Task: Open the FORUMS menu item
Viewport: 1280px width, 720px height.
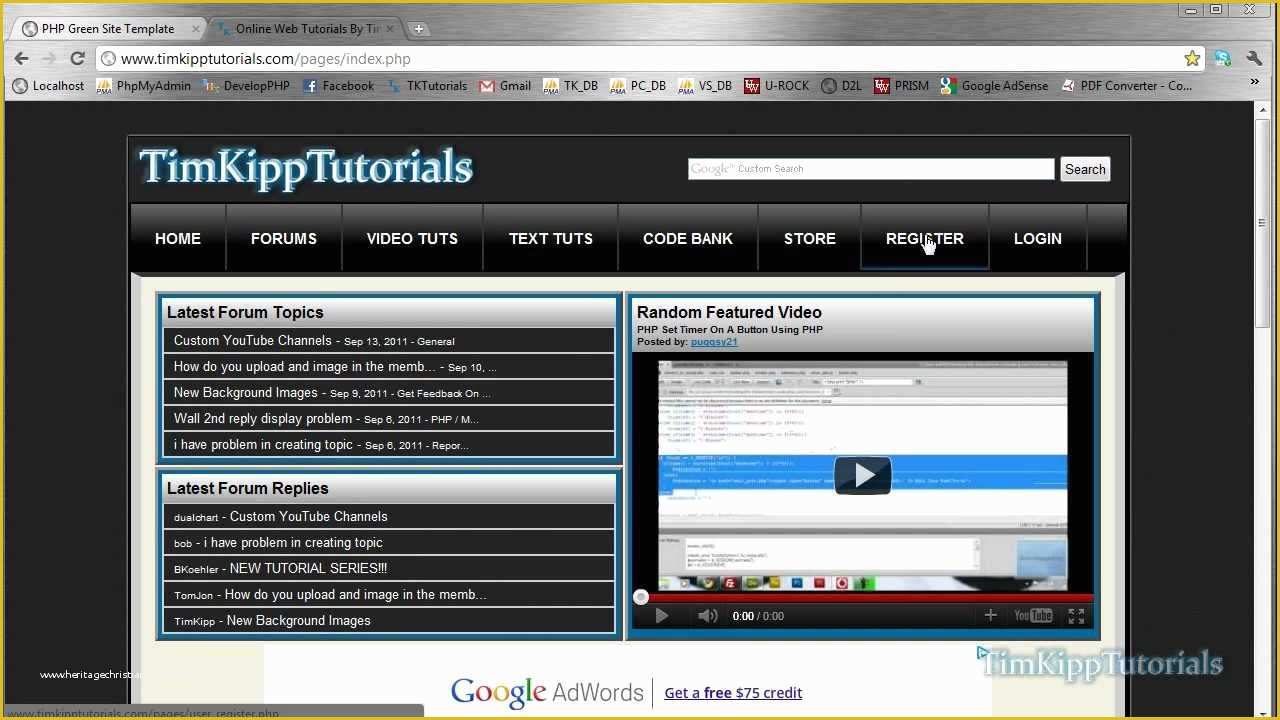Action: click(x=284, y=239)
